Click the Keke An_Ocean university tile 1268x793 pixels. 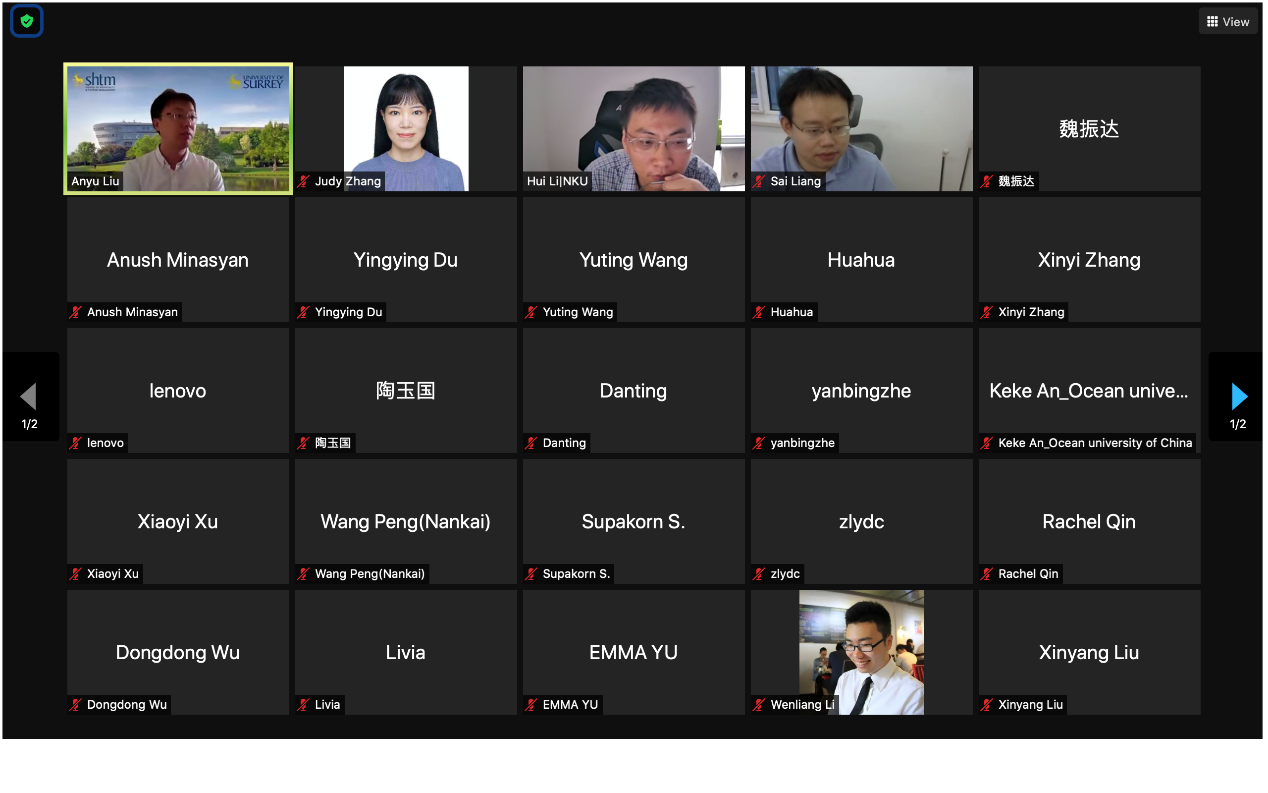pos(1089,390)
